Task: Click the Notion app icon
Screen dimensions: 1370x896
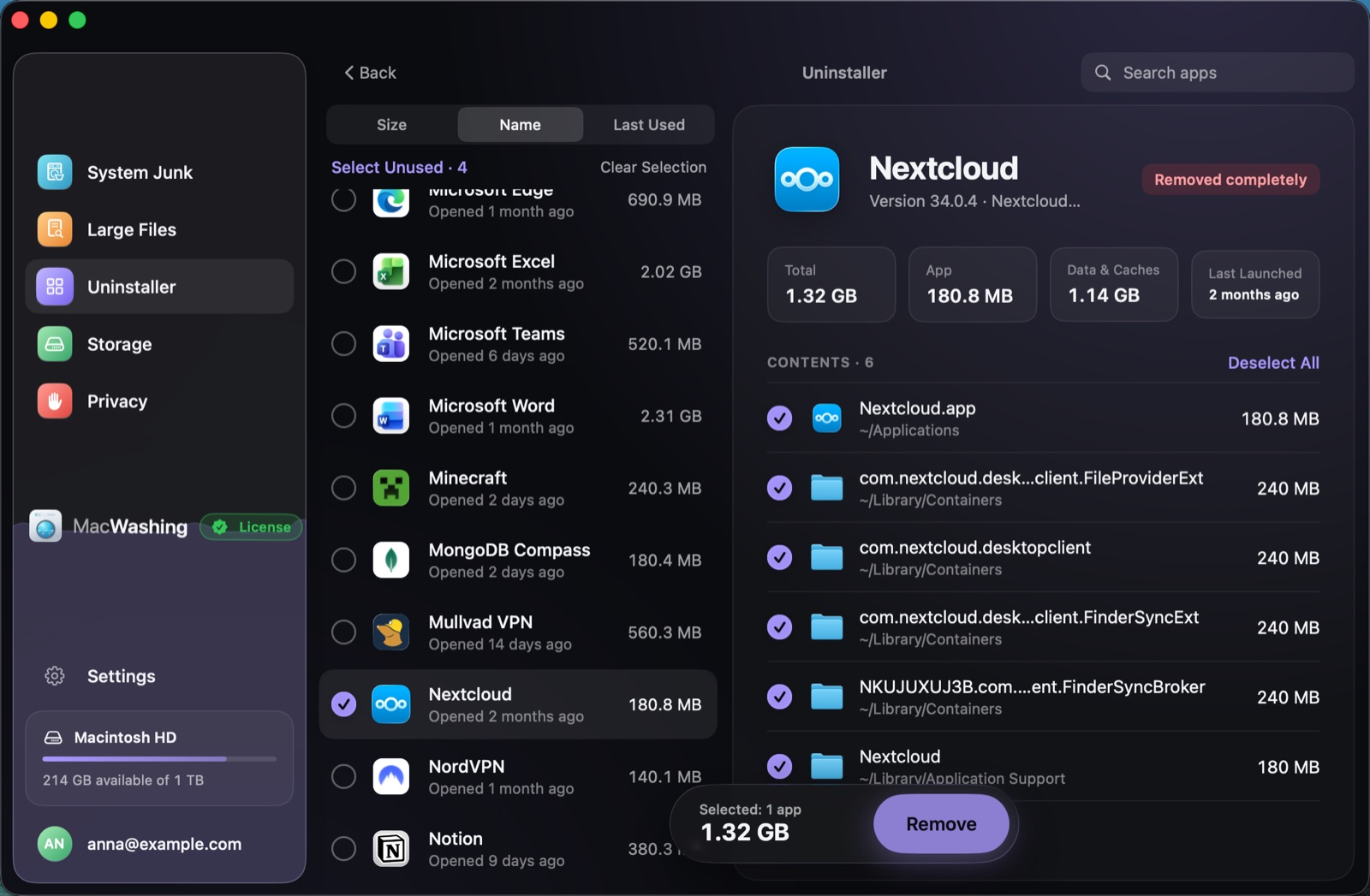Action: click(391, 849)
